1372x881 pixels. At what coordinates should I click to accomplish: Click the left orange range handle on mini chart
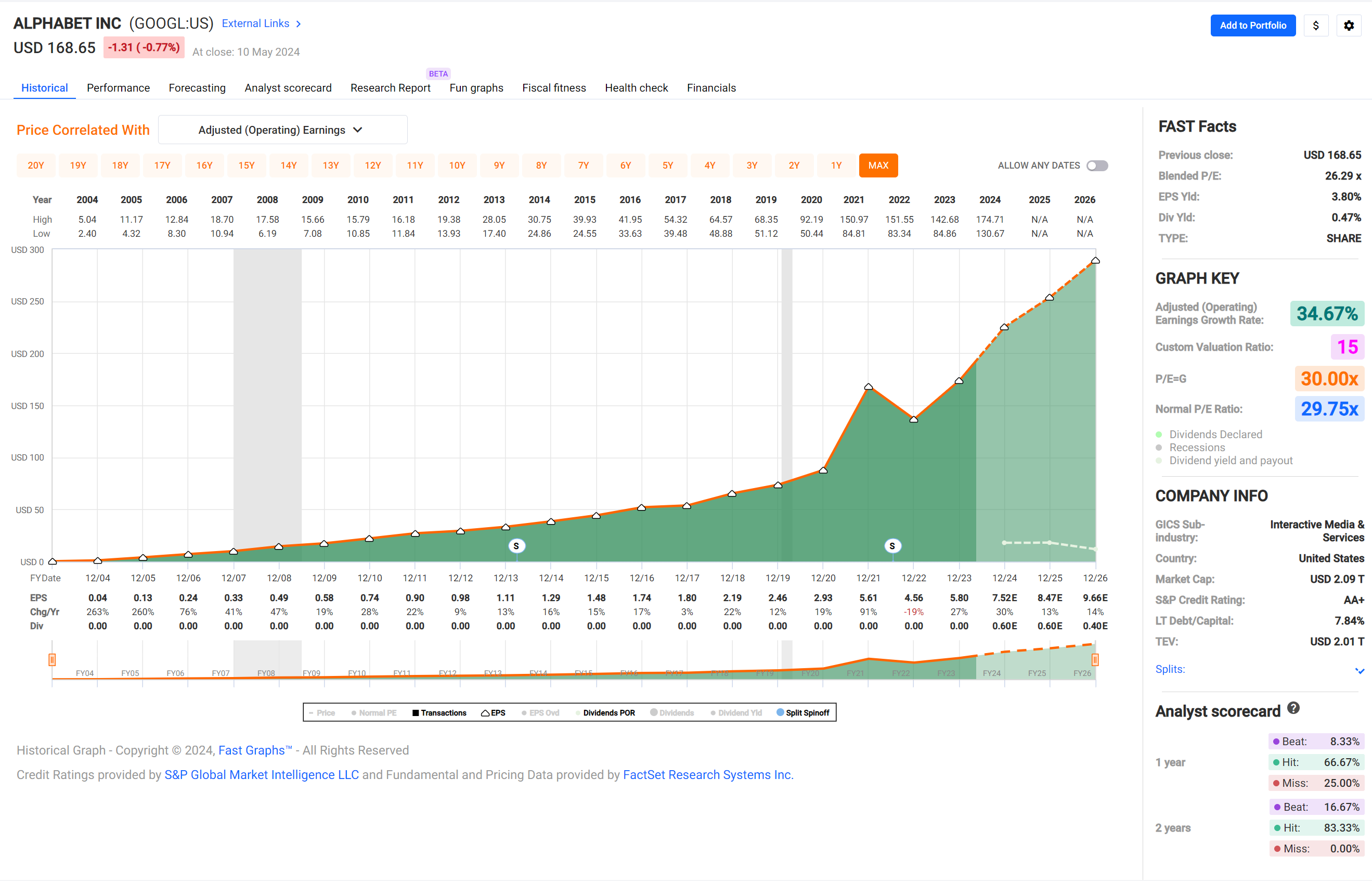pos(52,660)
